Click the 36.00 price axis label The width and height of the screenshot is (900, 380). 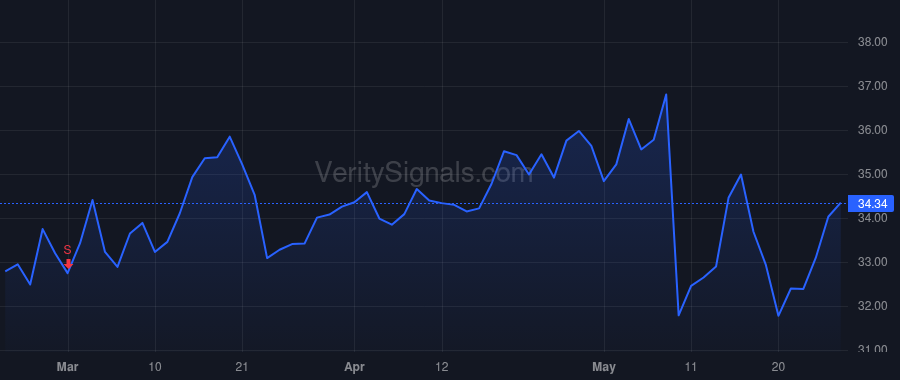[x=872, y=130]
